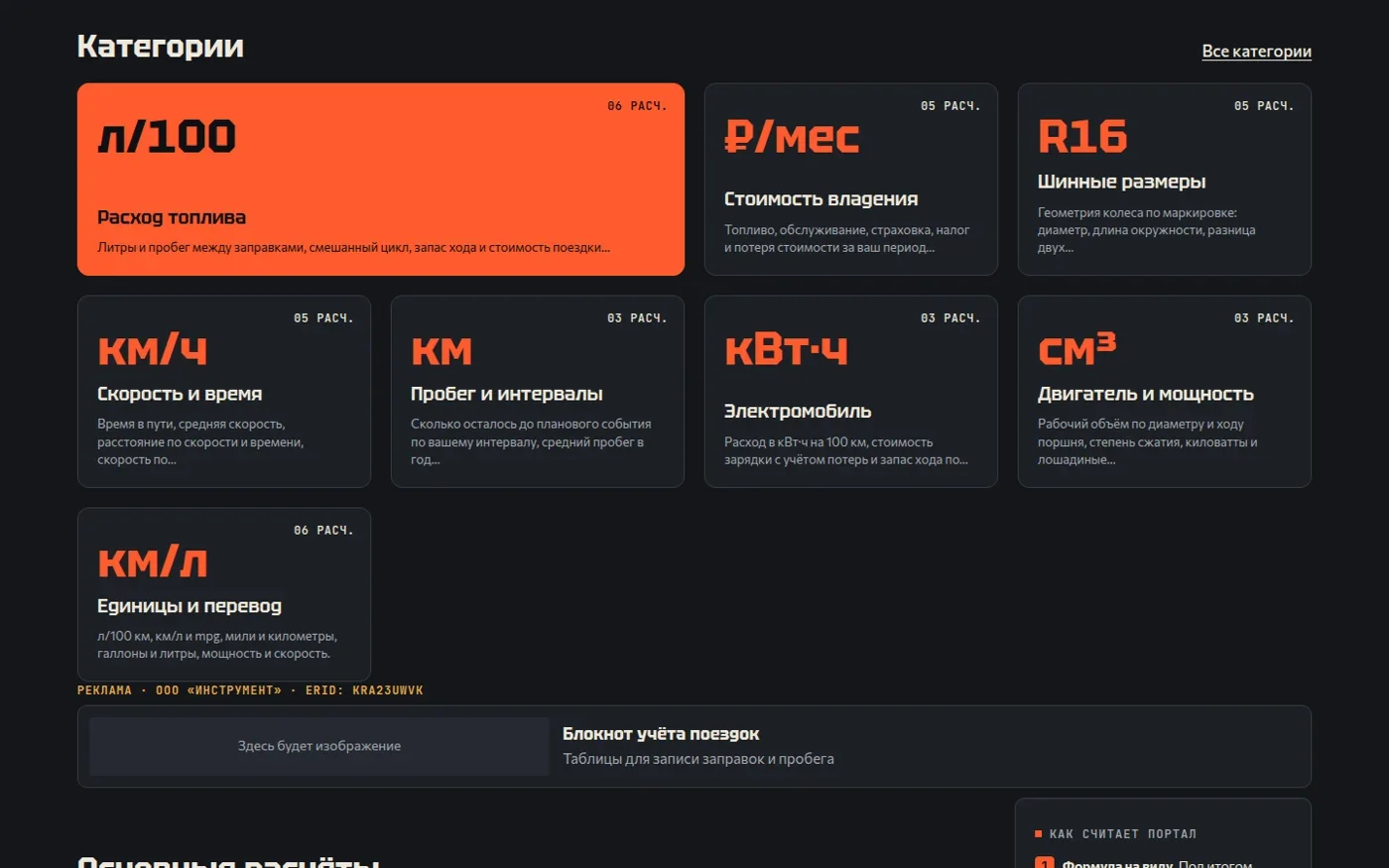1389x868 pixels.
Task: Click the Шинные размеры description text
Action: [1147, 230]
